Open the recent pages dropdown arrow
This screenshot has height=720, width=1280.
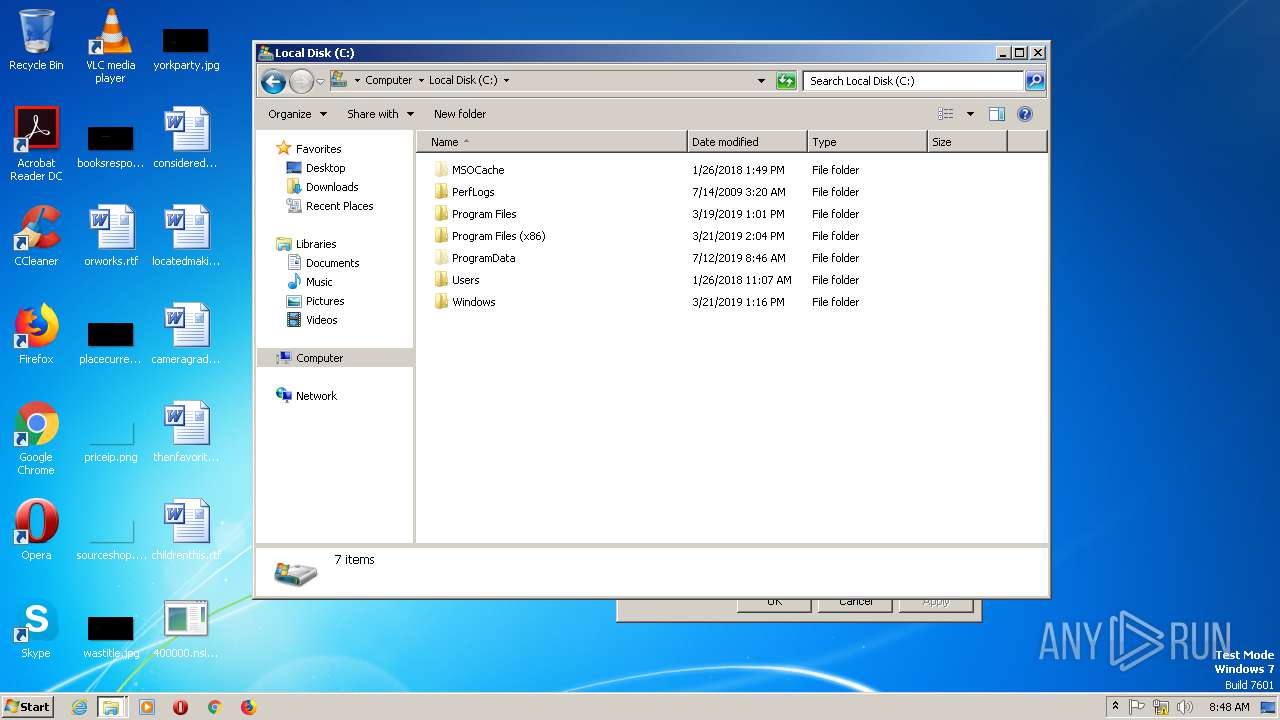[321, 81]
